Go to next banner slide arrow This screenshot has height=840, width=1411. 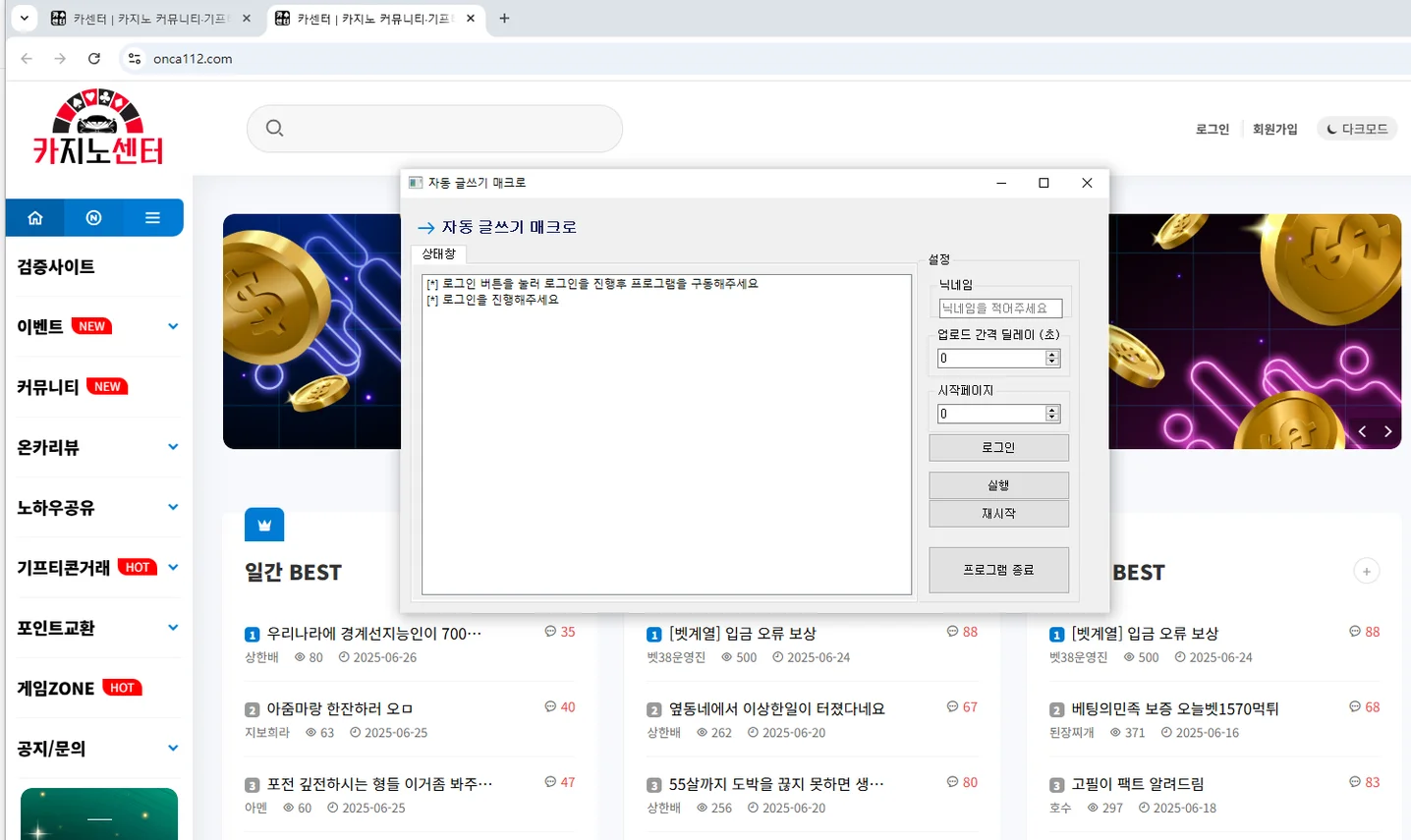point(1387,431)
